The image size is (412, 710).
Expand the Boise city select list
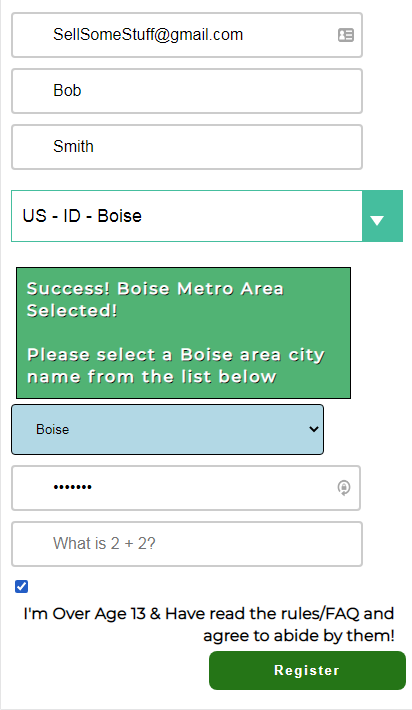click(168, 429)
